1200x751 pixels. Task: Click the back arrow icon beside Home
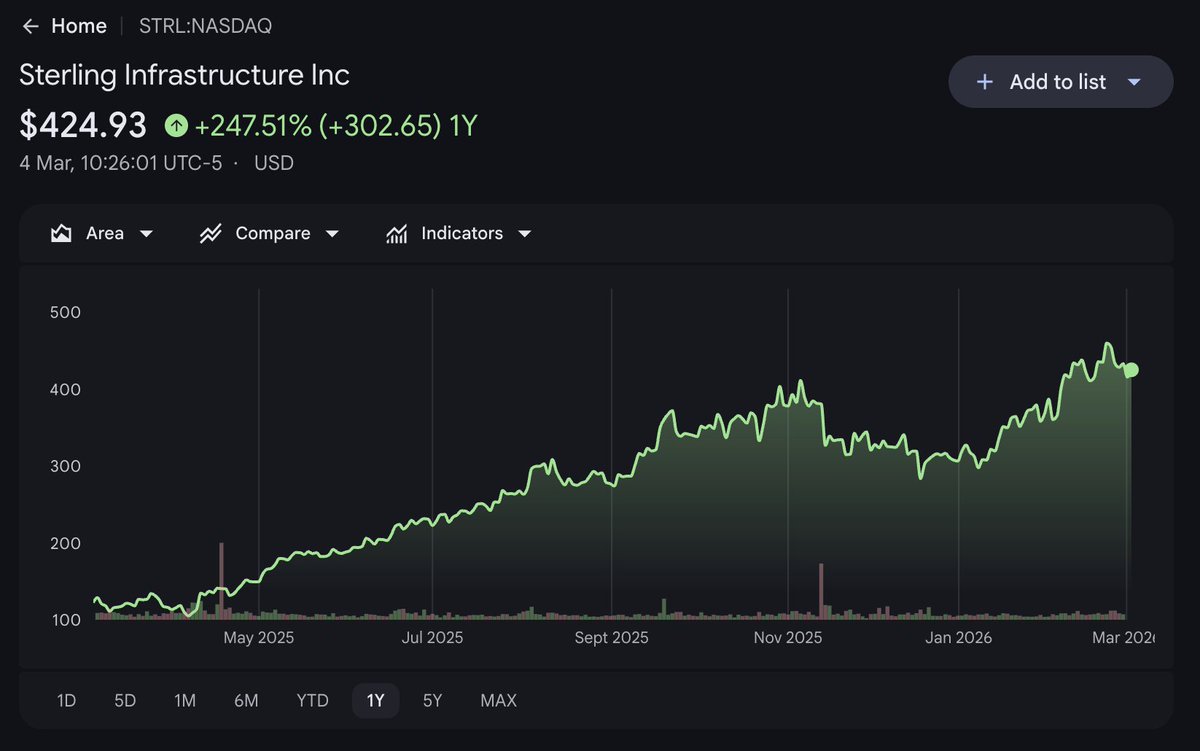(31, 26)
